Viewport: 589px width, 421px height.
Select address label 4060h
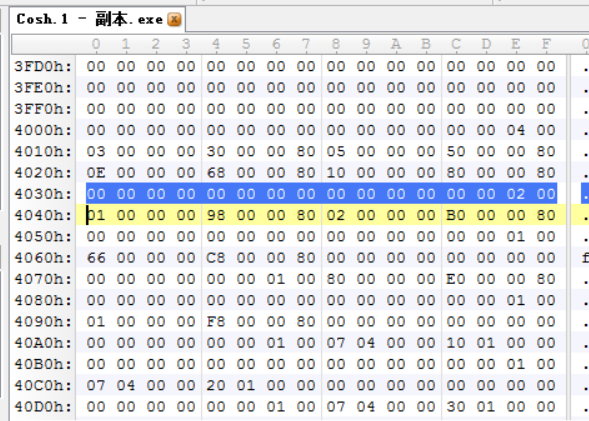click(x=43, y=258)
